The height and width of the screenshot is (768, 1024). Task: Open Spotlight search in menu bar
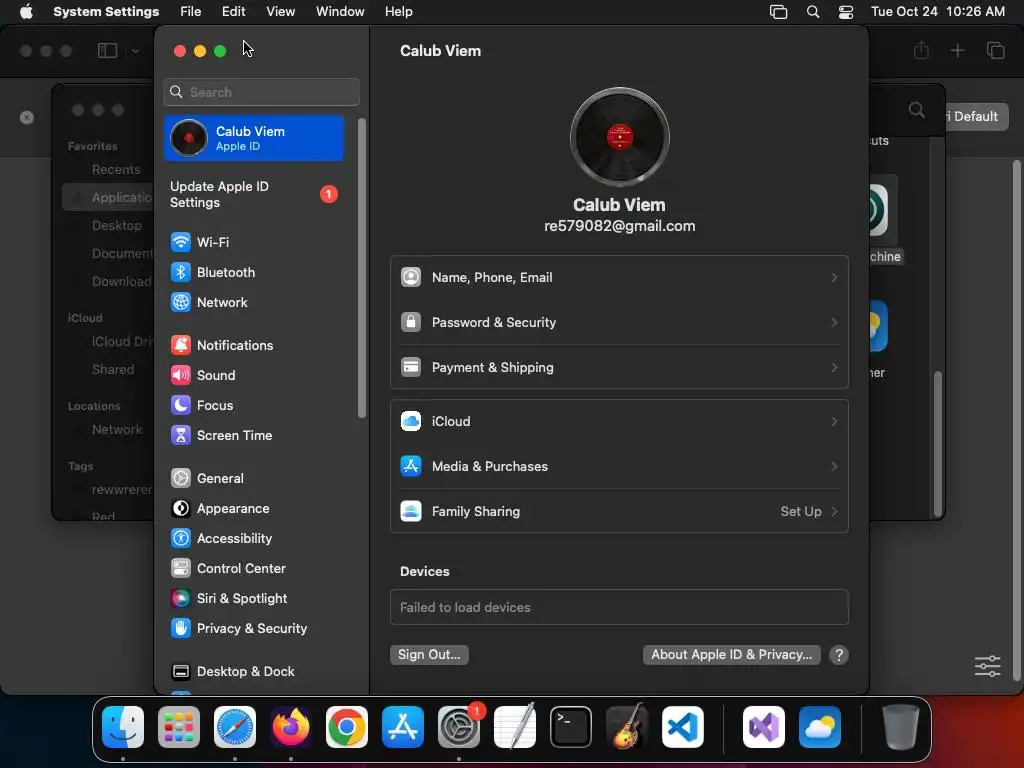click(x=812, y=12)
